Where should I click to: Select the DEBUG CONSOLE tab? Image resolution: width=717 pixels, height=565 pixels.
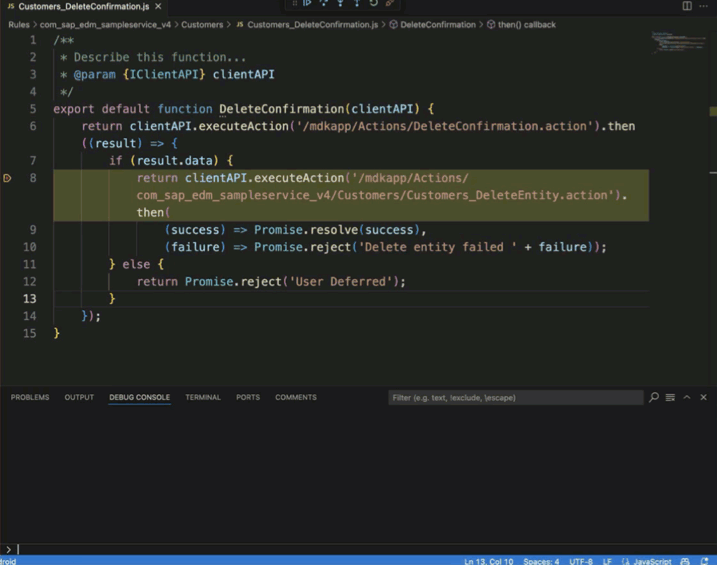139,397
